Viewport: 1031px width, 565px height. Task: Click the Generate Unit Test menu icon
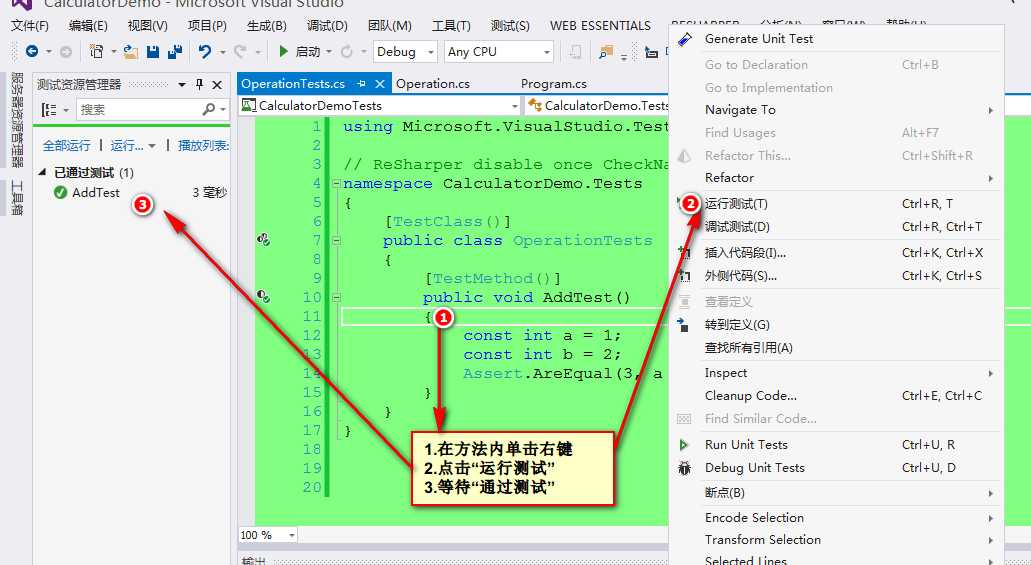pyautogui.click(x=684, y=39)
